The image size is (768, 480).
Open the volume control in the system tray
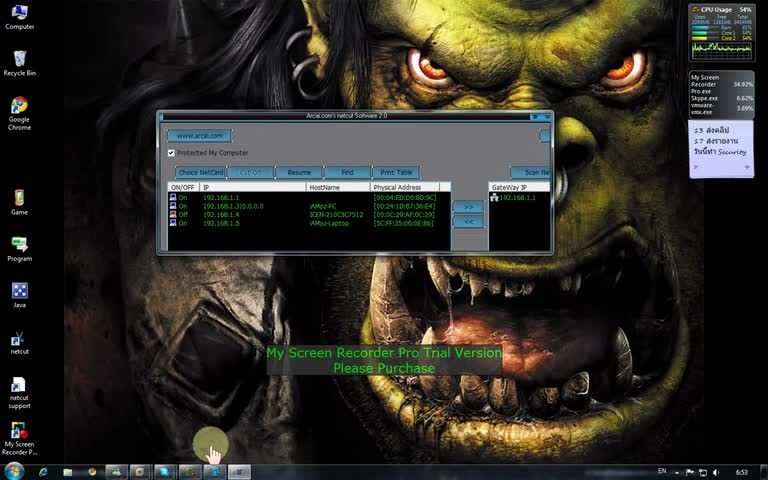tap(716, 473)
